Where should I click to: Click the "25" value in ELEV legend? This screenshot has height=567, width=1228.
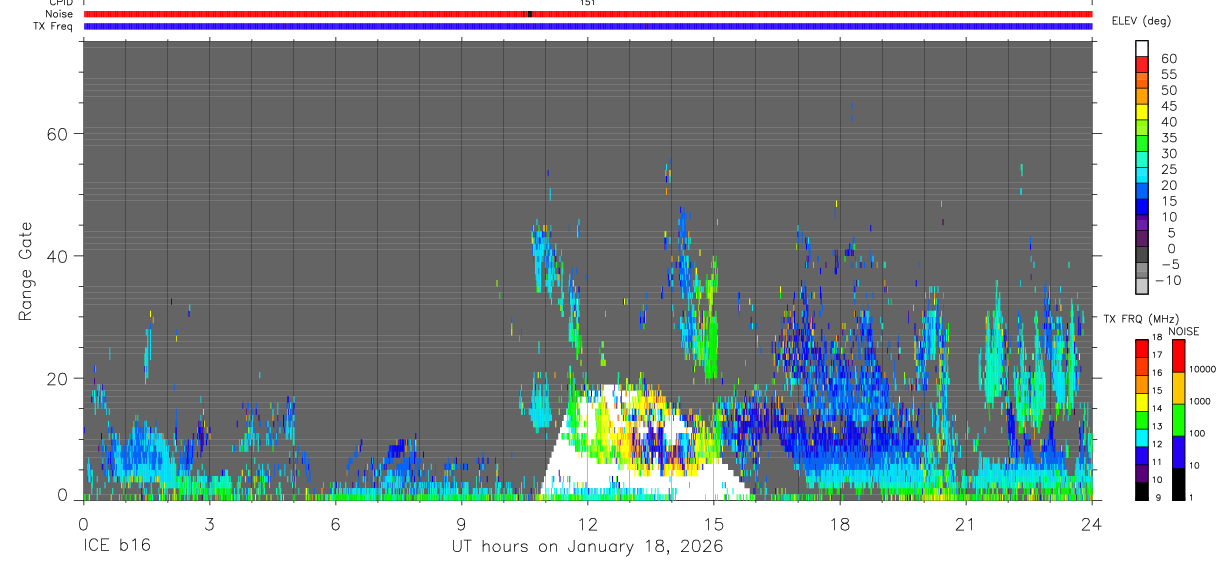coord(1168,170)
